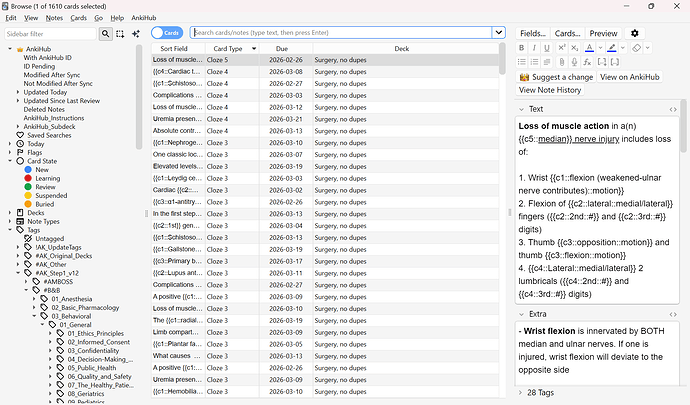Select the Suspended card state filter
690x405 pixels.
(51, 195)
